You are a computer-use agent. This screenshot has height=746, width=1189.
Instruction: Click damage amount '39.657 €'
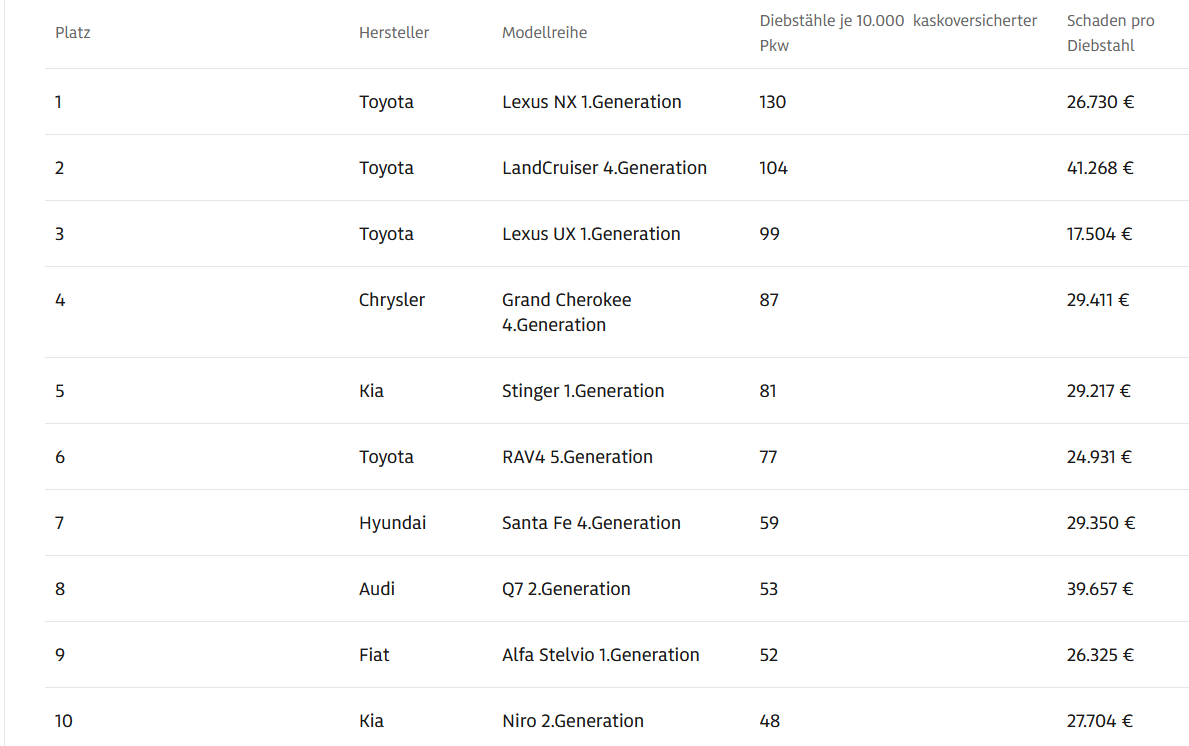(1100, 588)
